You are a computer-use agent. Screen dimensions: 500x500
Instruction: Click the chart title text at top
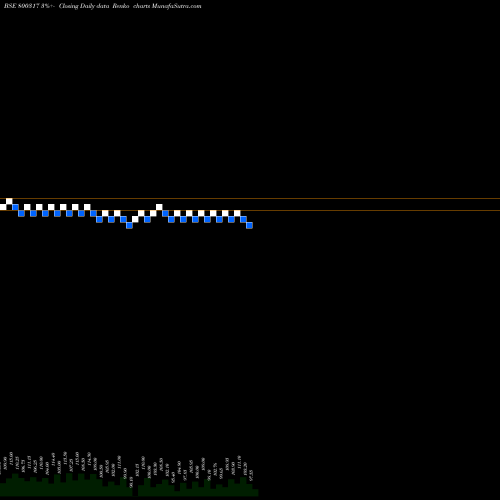coord(103,6)
